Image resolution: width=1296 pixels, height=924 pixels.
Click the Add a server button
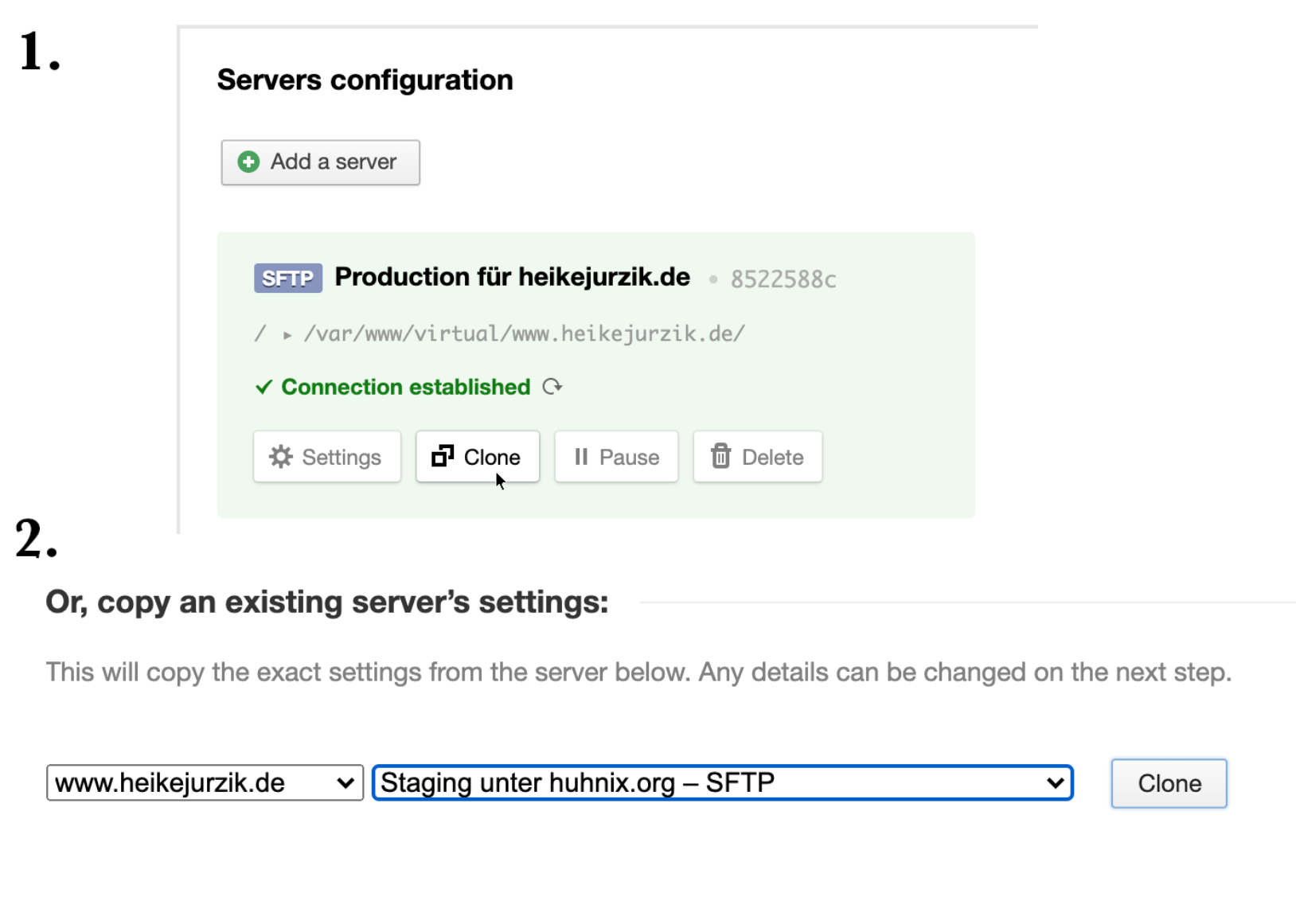(x=320, y=162)
